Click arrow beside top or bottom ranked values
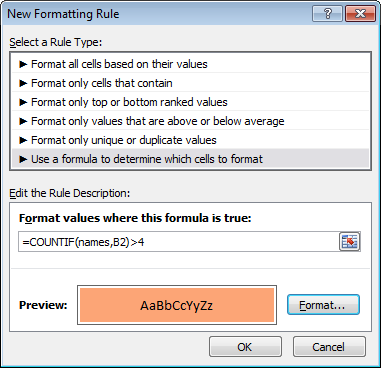 23,102
